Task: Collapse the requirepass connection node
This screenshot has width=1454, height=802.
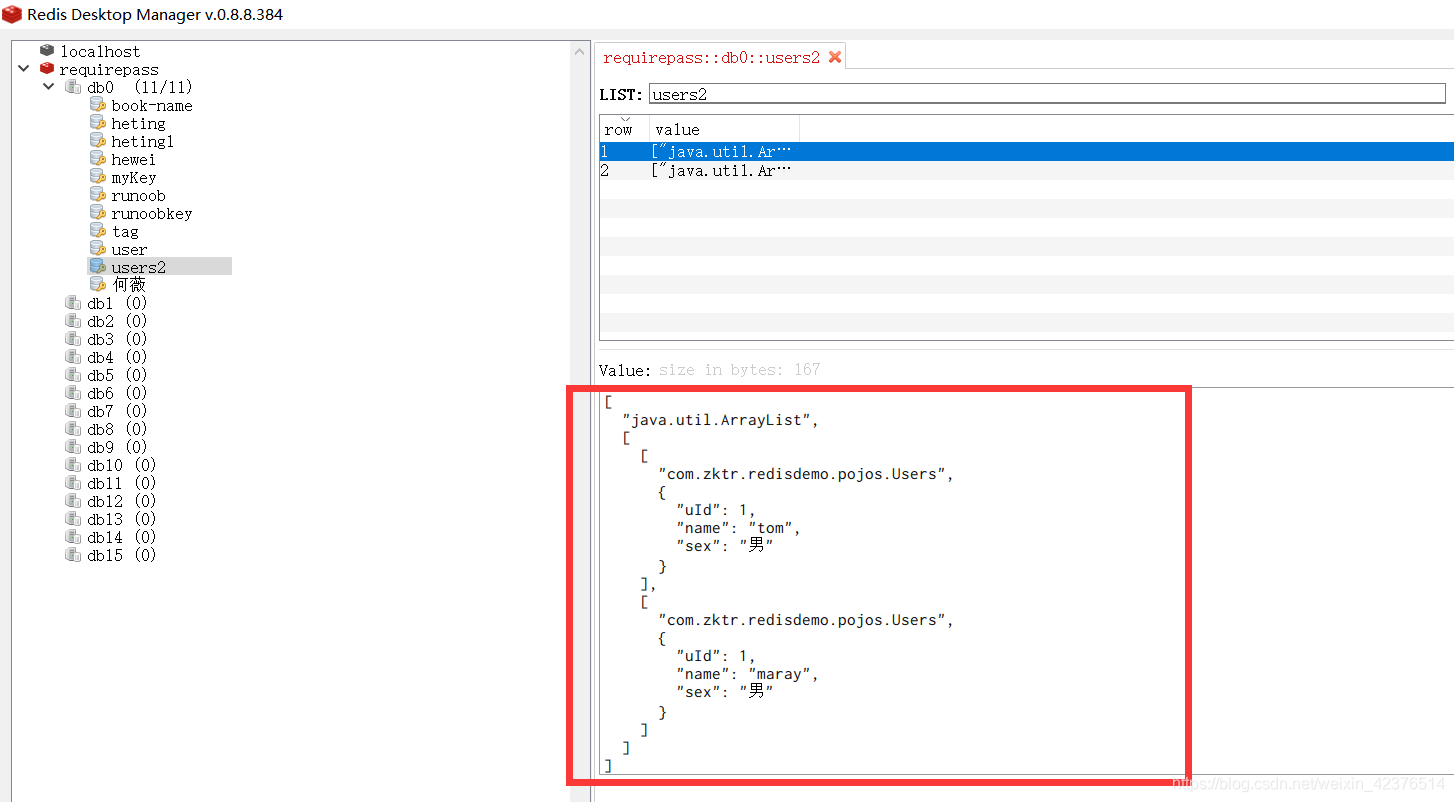Action: [24, 69]
